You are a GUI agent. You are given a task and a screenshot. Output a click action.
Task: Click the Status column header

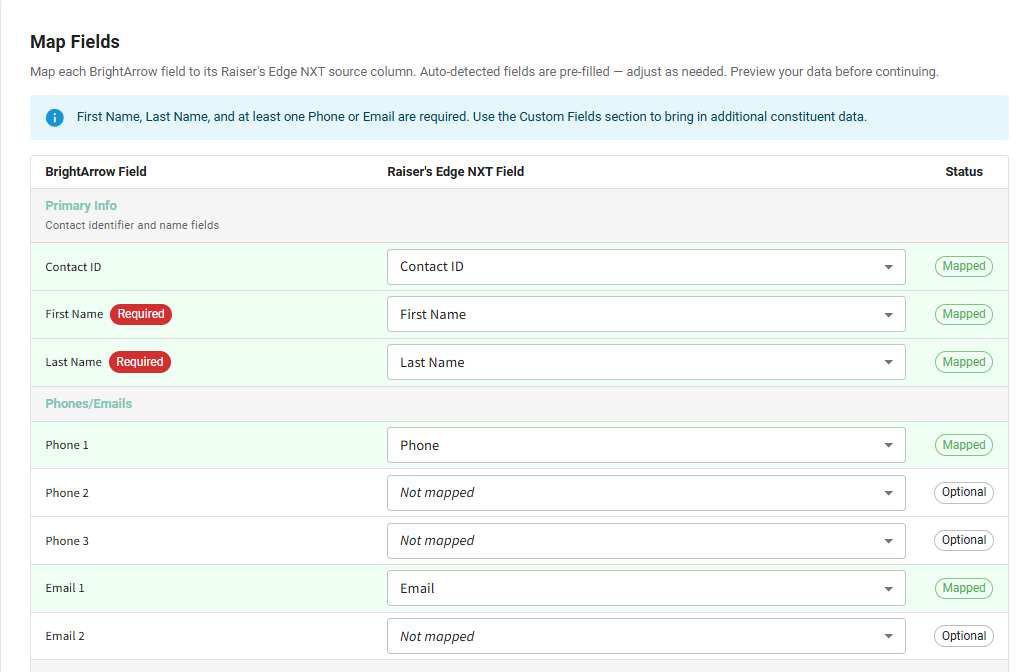pyautogui.click(x=964, y=172)
